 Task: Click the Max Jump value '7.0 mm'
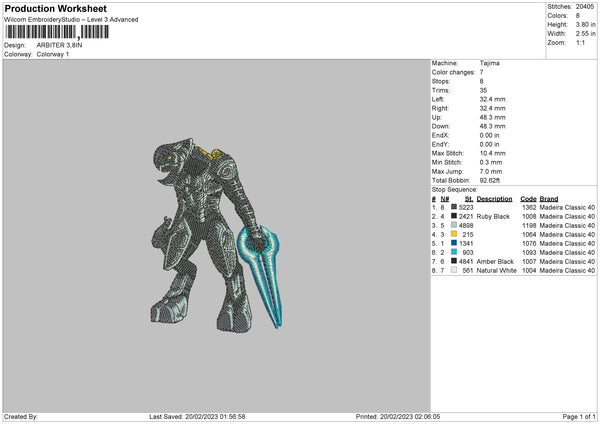[491, 171]
